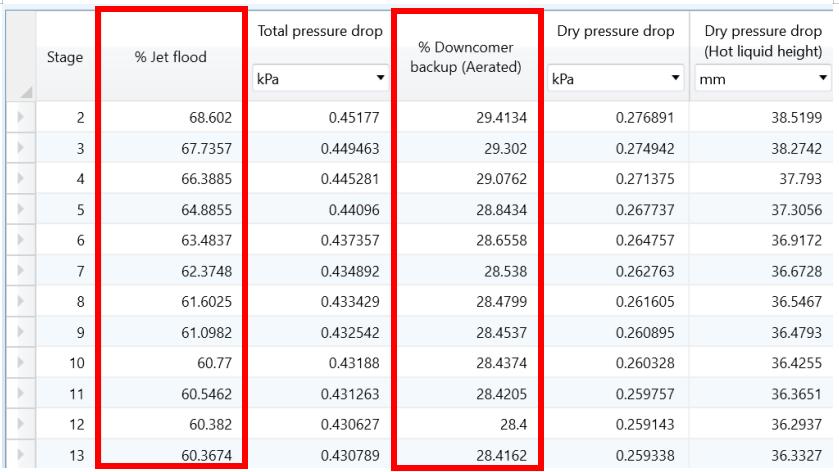Click the select-all corner triangle of the table
Image resolution: width=839 pixels, height=472 pixels.
pos(23,91)
